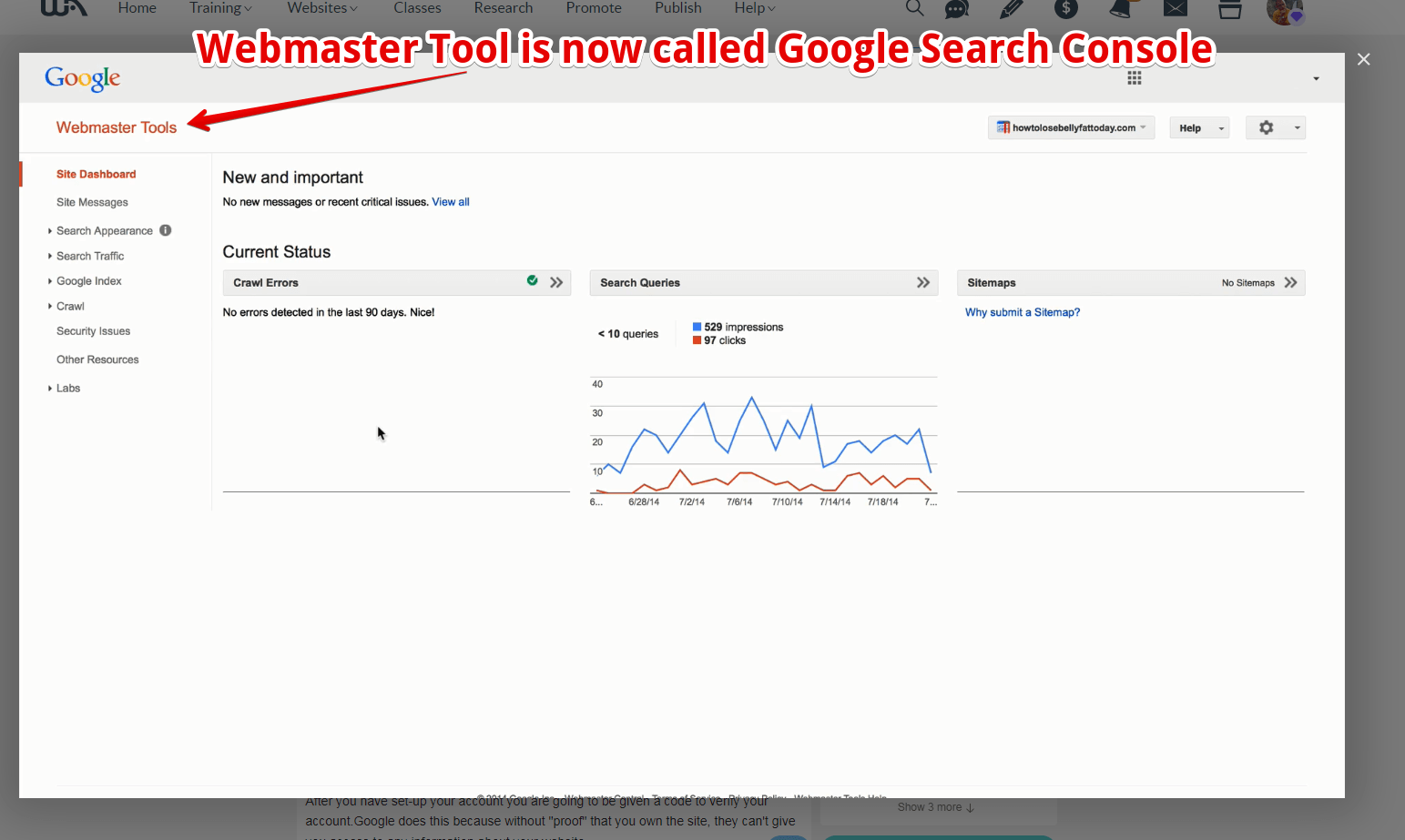Click the green check icon in Crawl Errors
The image size is (1405, 840).
532,281
